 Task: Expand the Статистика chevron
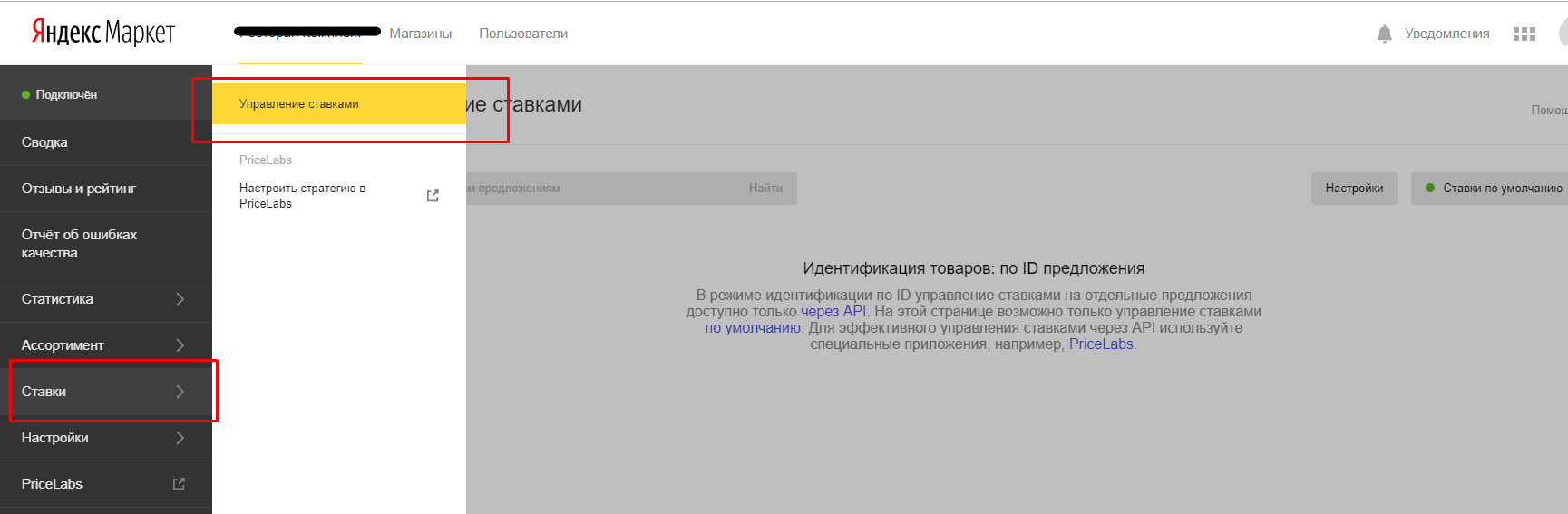(x=180, y=299)
